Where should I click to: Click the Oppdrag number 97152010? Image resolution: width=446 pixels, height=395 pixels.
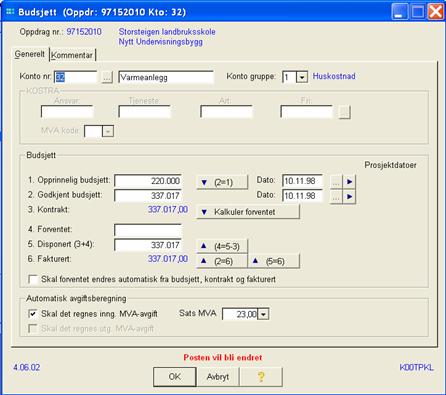(84, 32)
